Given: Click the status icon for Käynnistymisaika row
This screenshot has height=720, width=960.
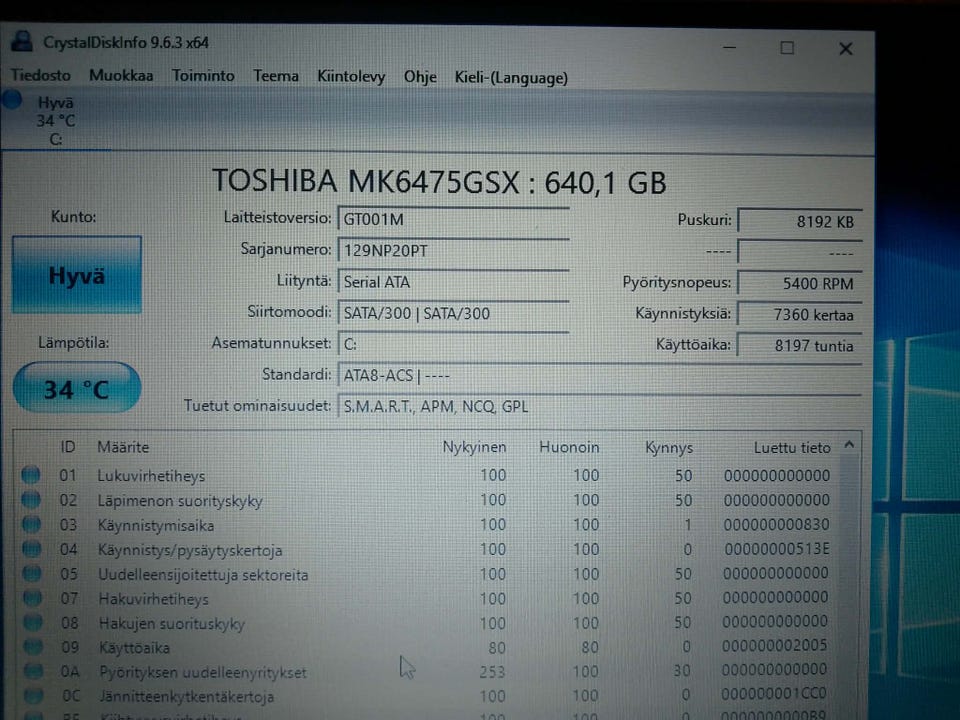Looking at the screenshot, I should [31, 524].
